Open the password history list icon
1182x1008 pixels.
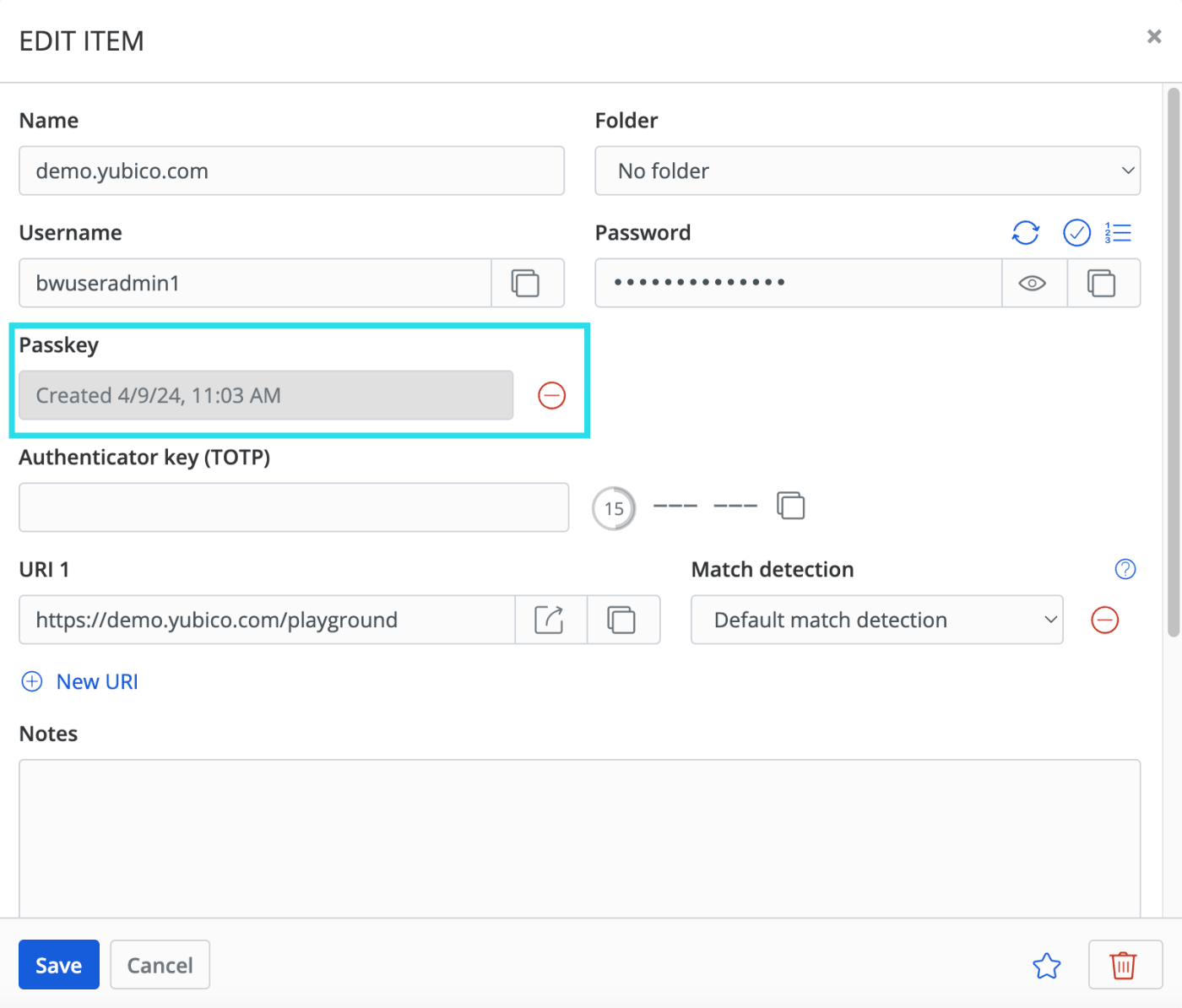[1118, 233]
